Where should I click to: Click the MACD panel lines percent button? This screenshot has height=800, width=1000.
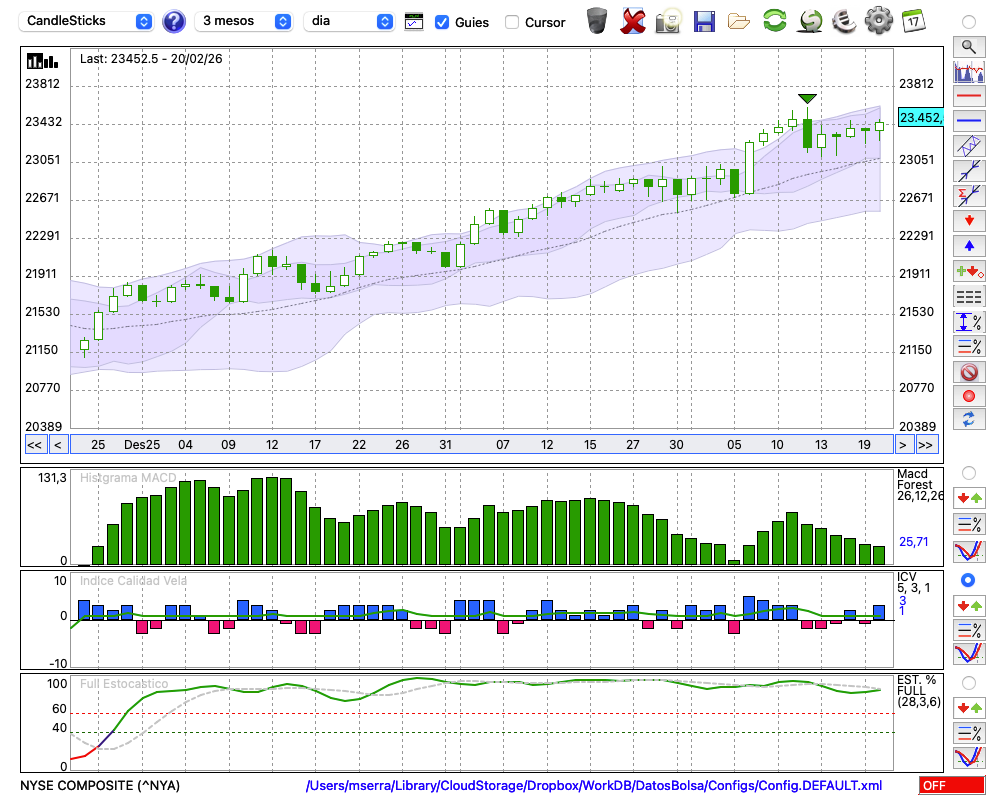pos(969,524)
